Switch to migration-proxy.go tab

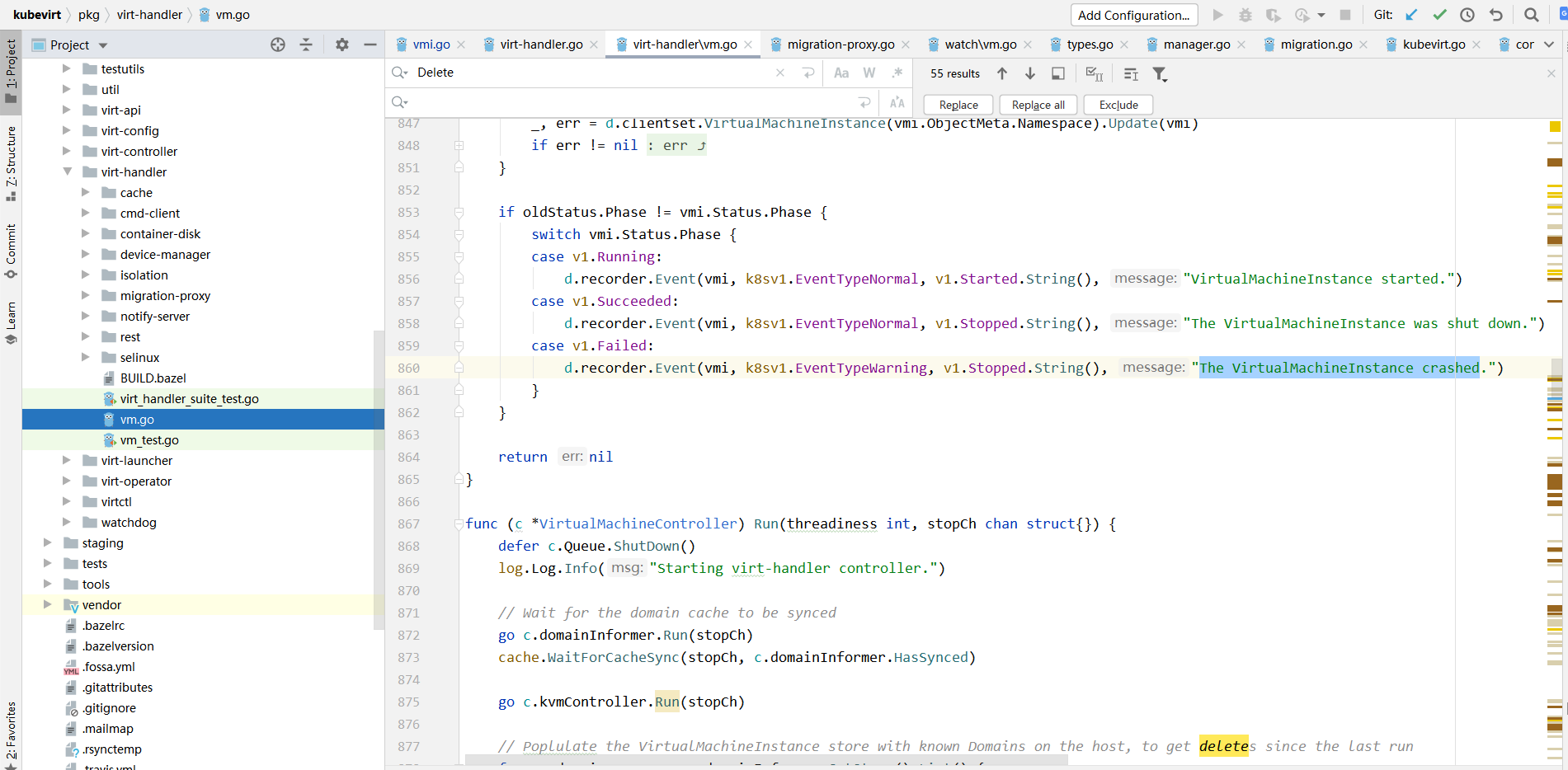[841, 45]
